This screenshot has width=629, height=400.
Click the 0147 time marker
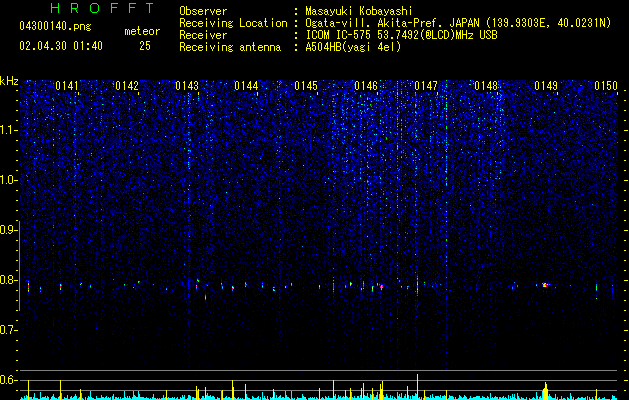426,86
